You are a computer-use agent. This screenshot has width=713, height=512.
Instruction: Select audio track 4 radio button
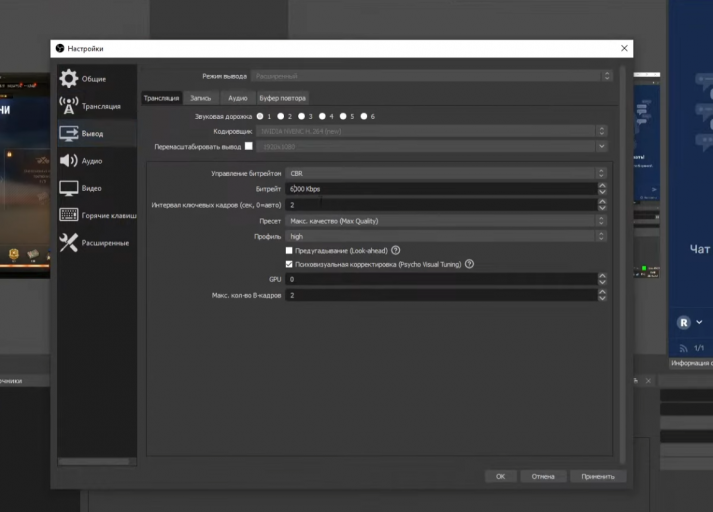[322, 116]
